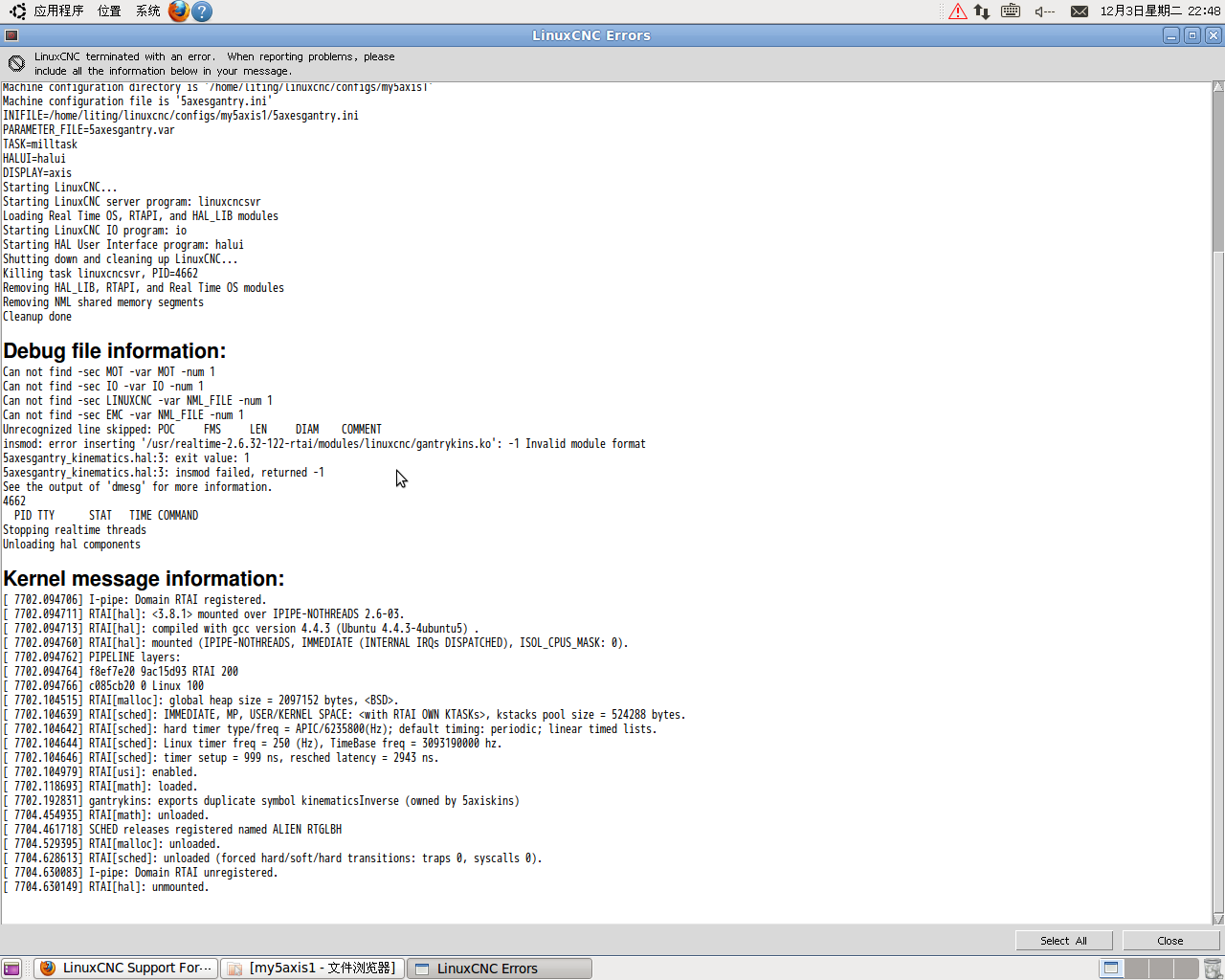Click the line 'Starting LinuxCNC server program: linuxcncsvr'
The height and width of the screenshot is (980, 1225).
pos(132,202)
